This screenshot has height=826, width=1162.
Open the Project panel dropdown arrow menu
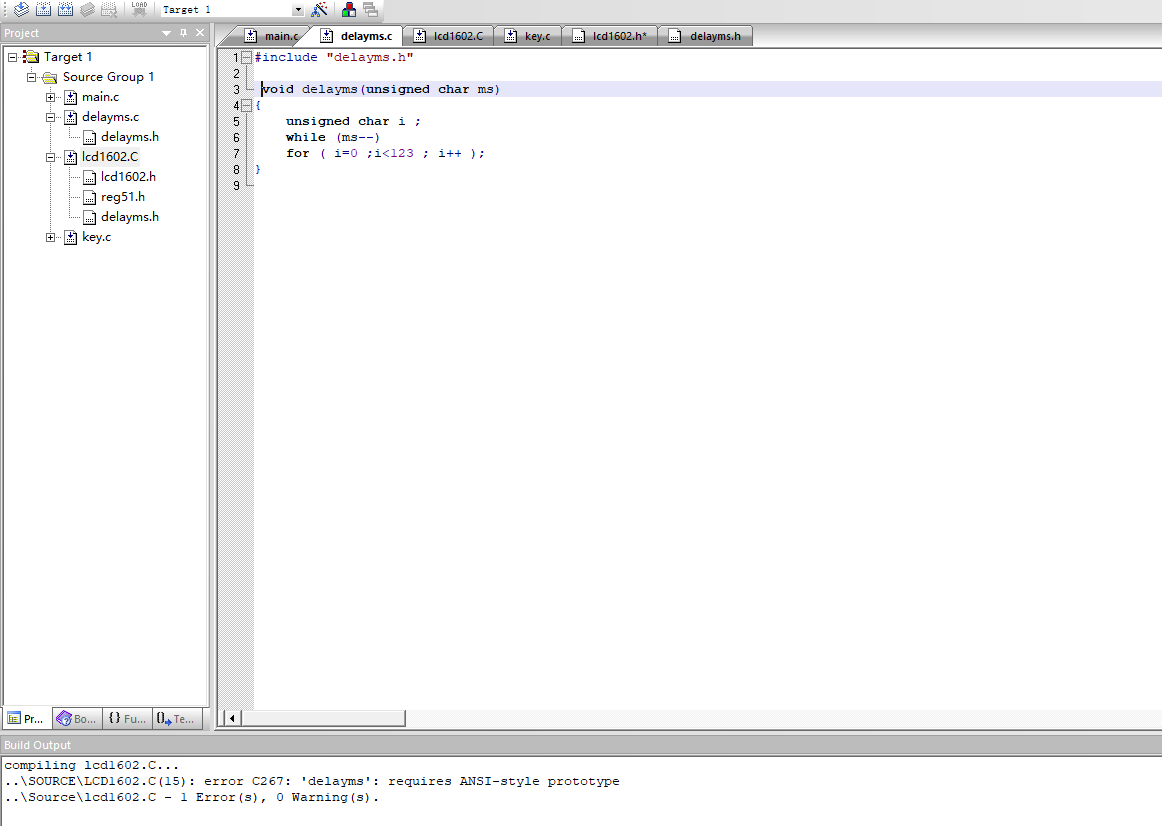pos(167,33)
